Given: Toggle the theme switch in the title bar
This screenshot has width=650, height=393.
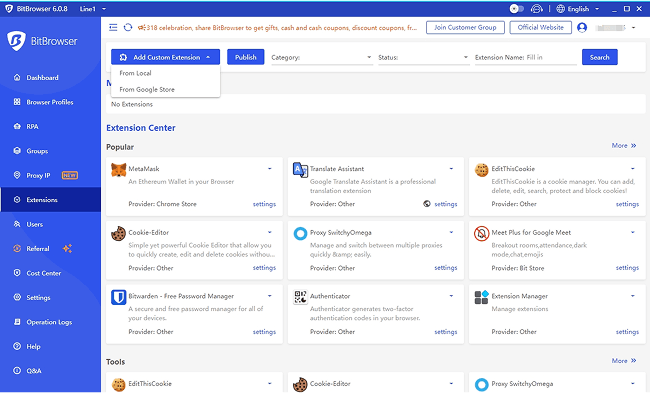Looking at the screenshot, I should (517, 9).
